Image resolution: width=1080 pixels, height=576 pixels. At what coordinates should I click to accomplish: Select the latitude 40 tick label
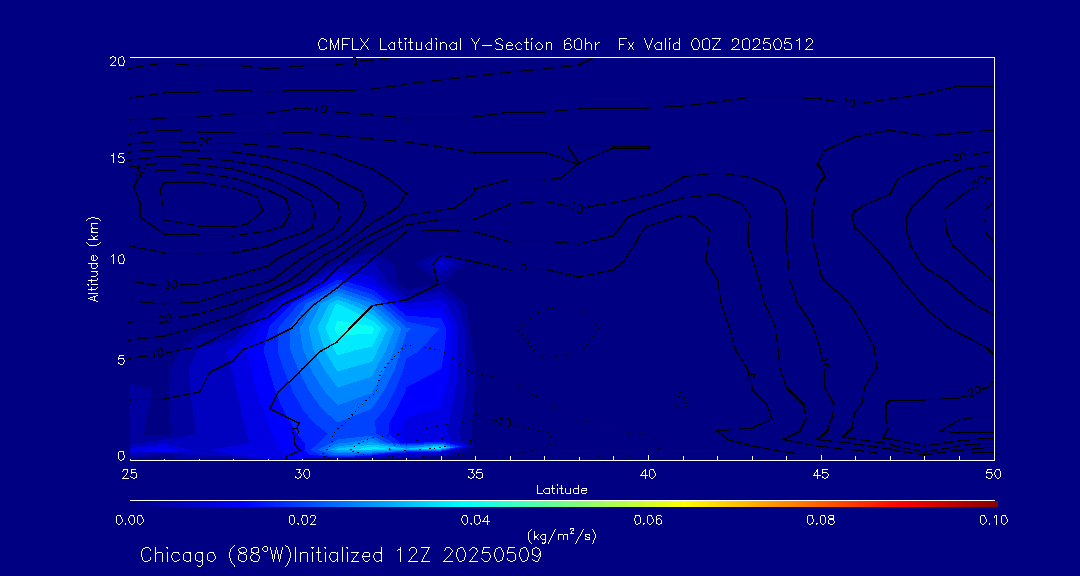648,472
